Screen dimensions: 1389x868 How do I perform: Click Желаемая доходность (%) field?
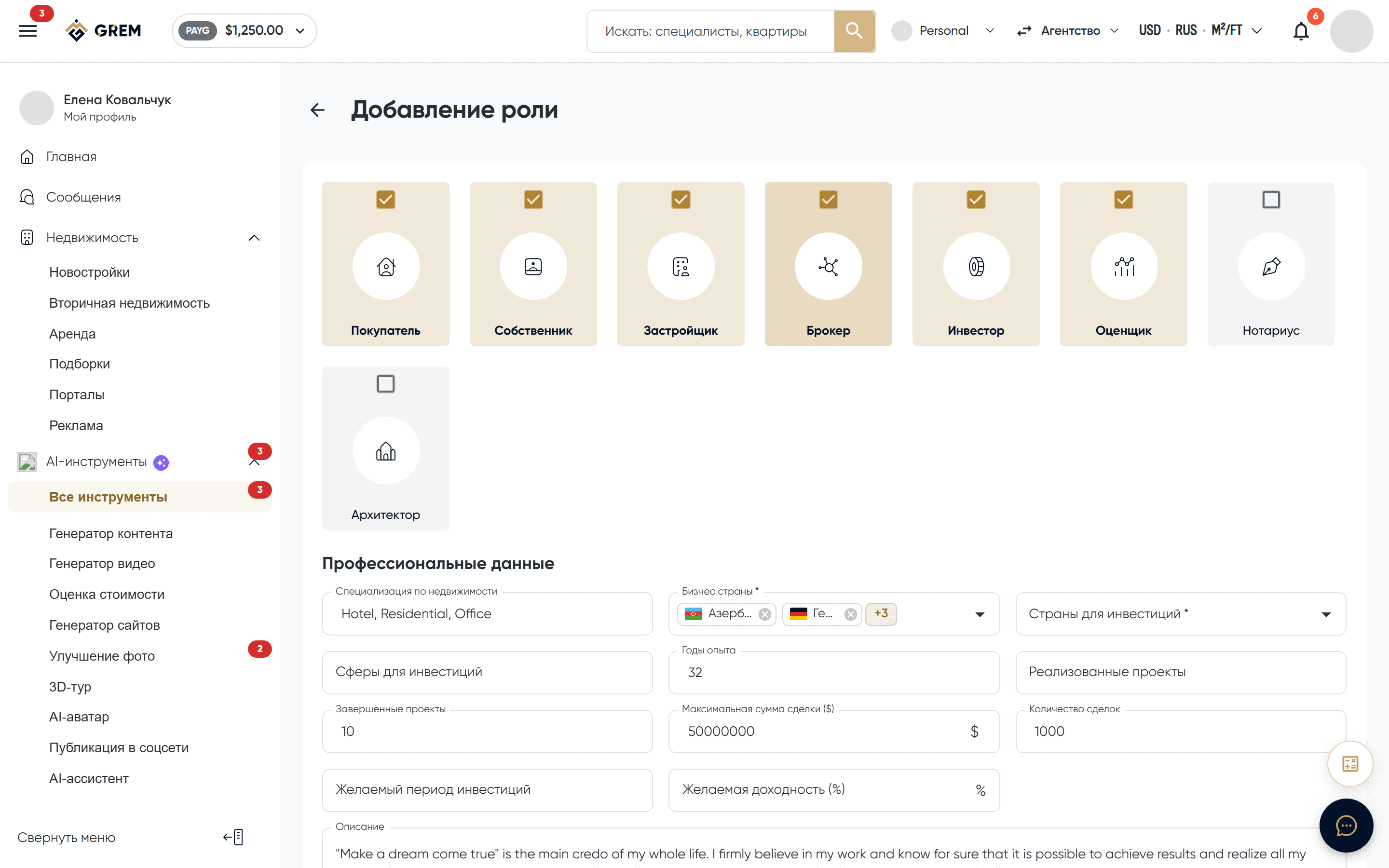click(834, 790)
